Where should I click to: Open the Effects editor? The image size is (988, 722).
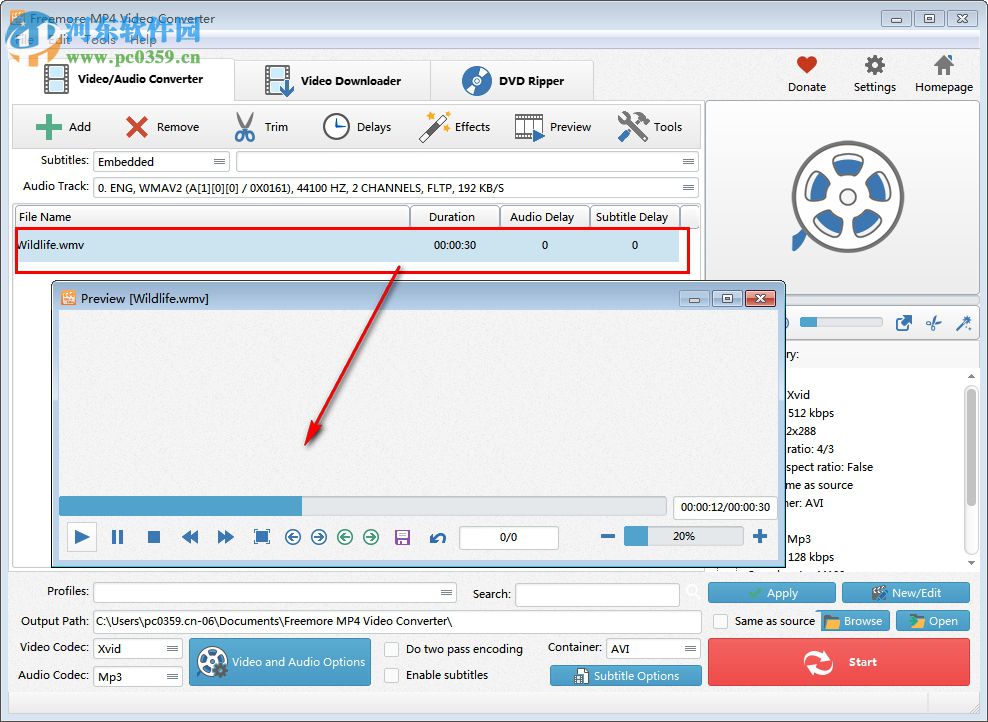coord(455,127)
